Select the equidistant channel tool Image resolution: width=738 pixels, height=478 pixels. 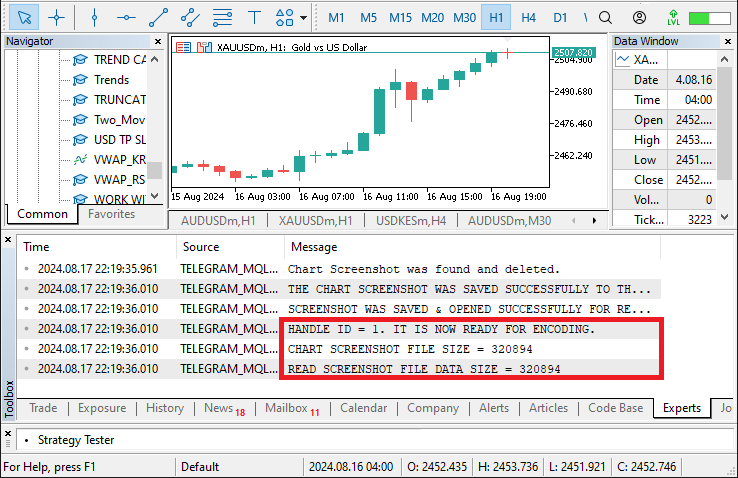(x=190, y=18)
